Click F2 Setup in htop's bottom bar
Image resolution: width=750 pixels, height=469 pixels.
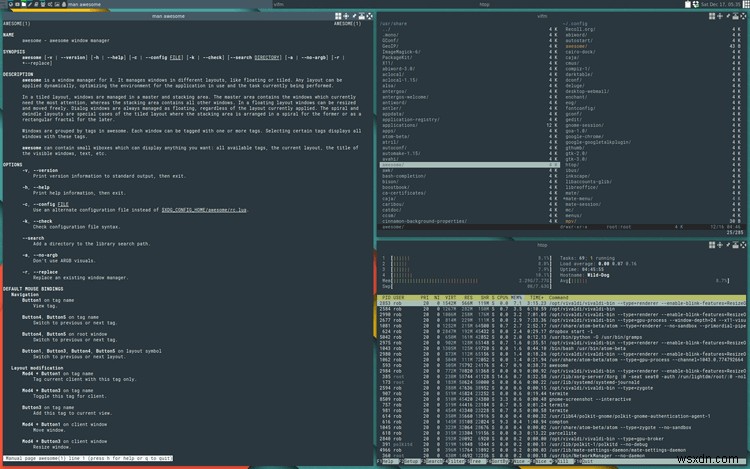pos(410,462)
